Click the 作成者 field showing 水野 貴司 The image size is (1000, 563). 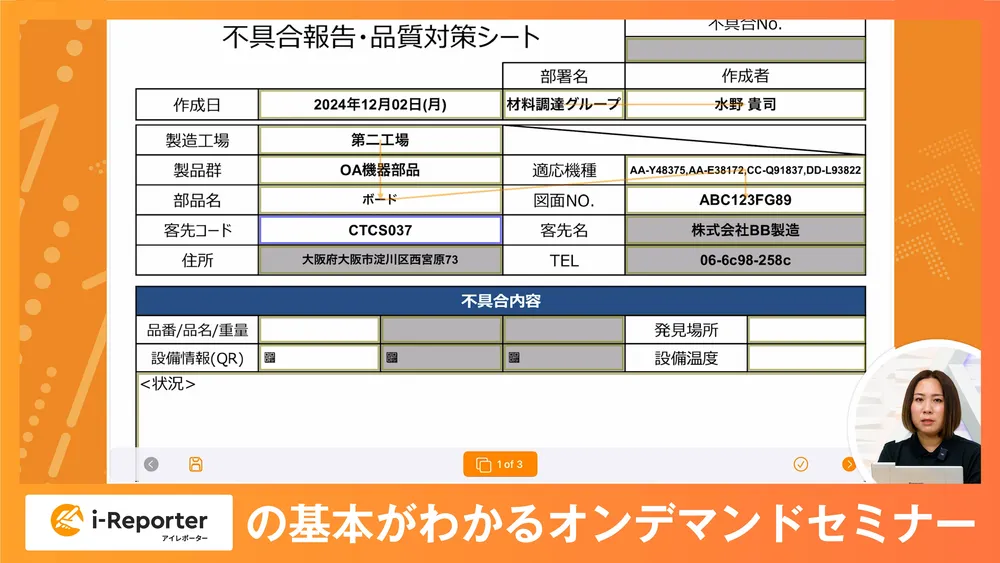pos(745,104)
